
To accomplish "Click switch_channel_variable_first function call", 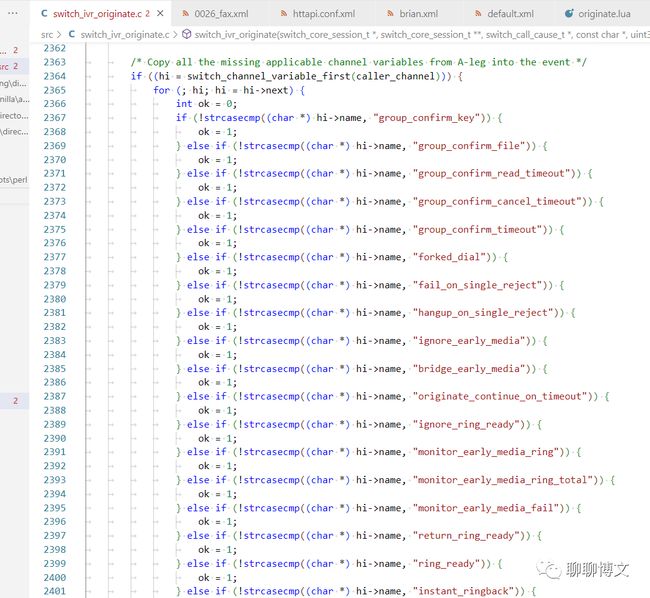I will [x=269, y=76].
